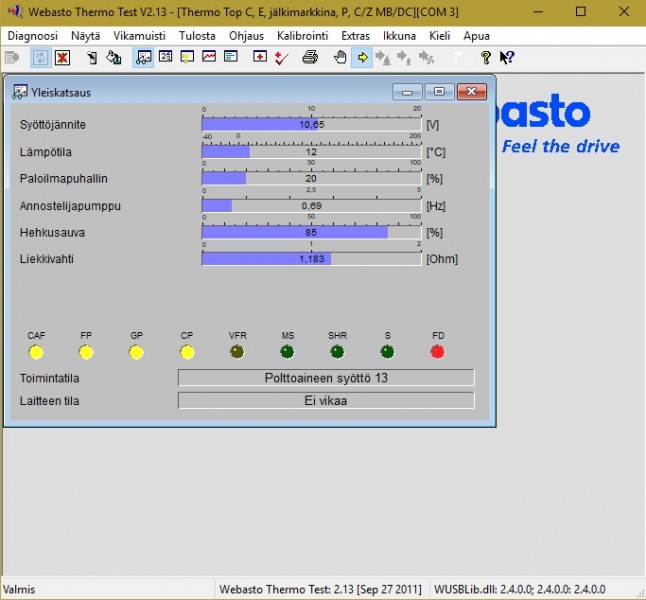Click the red line graph toolbar icon
The image size is (646, 600).
pos(209,58)
